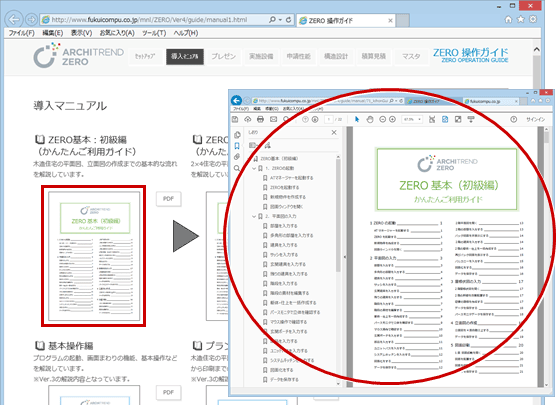The height and width of the screenshot is (405, 558).
Task: Send the PDF by email envelope icon
Action: pyautogui.click(x=273, y=119)
